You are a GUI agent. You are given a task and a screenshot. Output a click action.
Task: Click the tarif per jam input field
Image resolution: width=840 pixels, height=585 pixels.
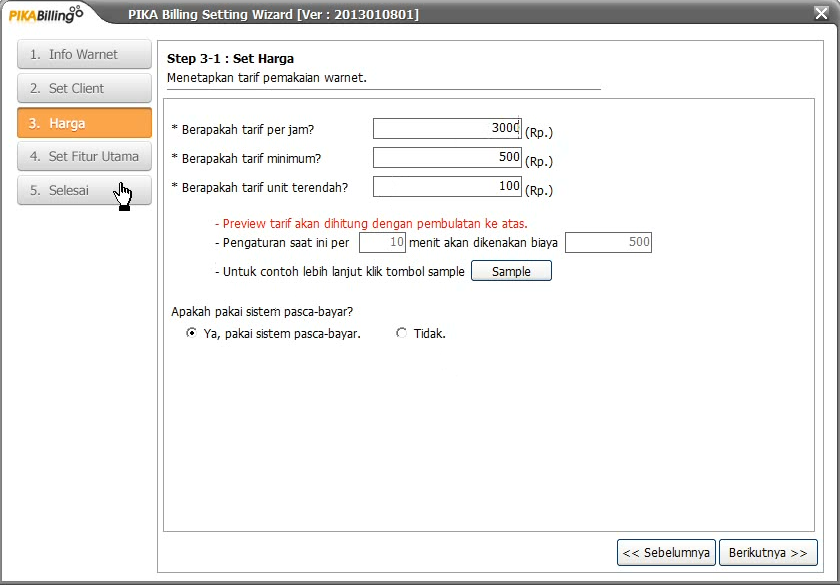(447, 128)
